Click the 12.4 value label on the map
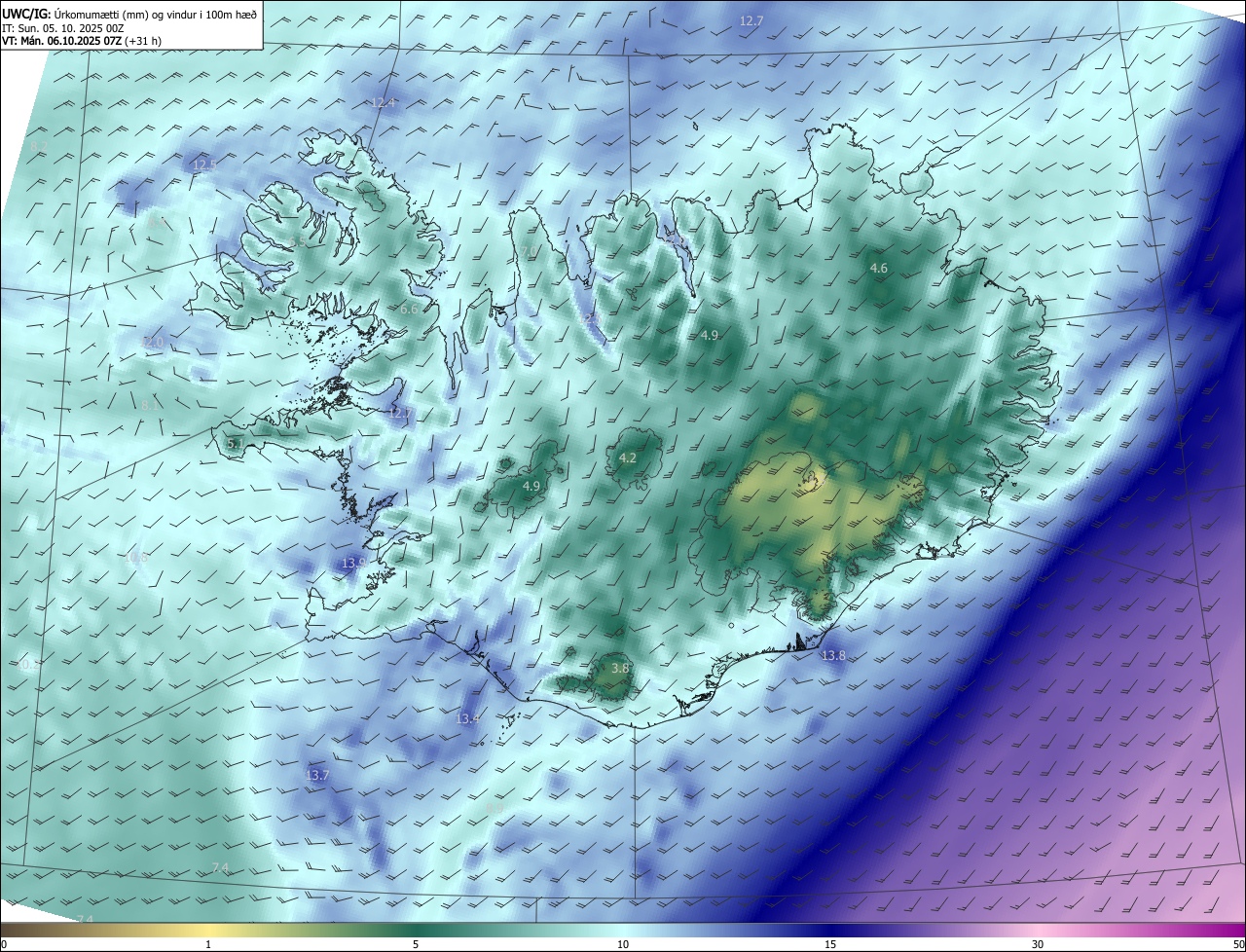Image resolution: width=1246 pixels, height=952 pixels. click(384, 102)
